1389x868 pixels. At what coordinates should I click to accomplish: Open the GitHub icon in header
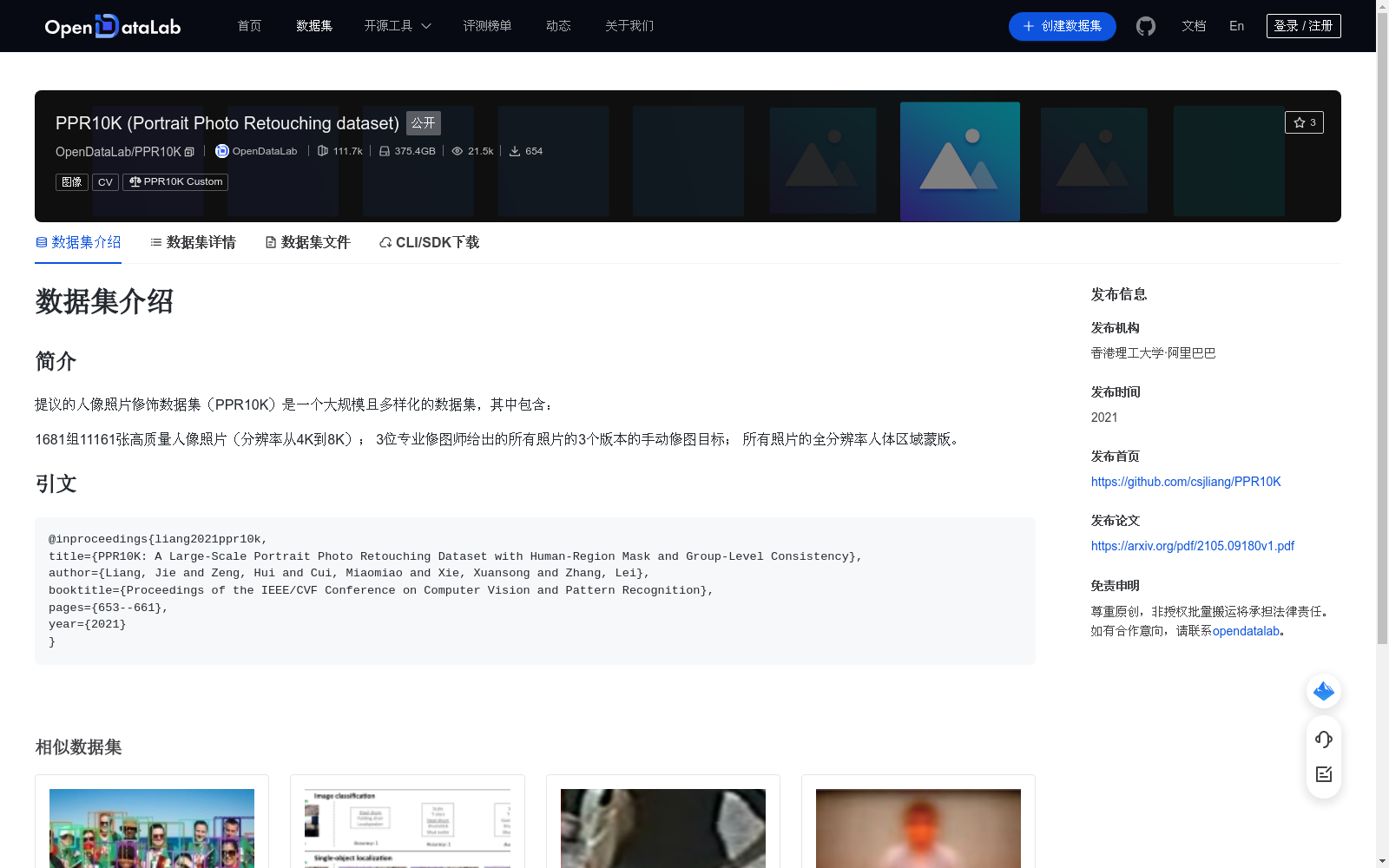[x=1146, y=26]
